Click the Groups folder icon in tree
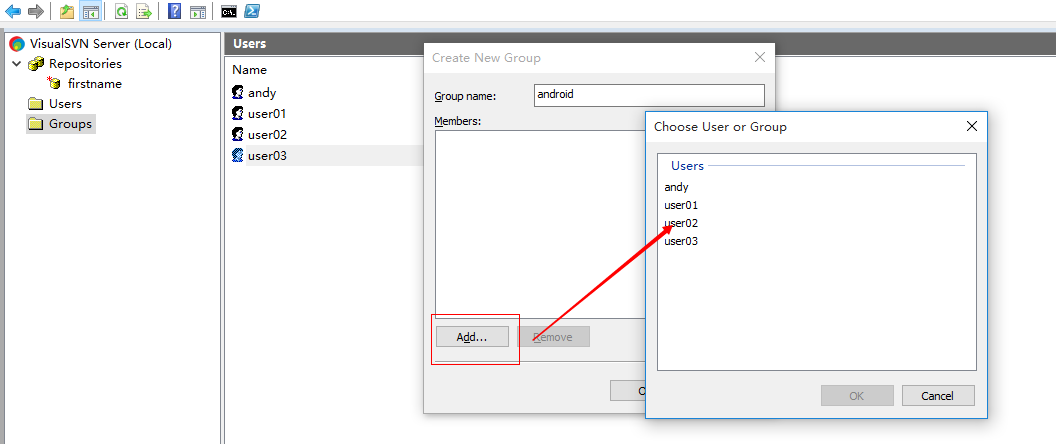The width and height of the screenshot is (1056, 444). click(x=35, y=124)
